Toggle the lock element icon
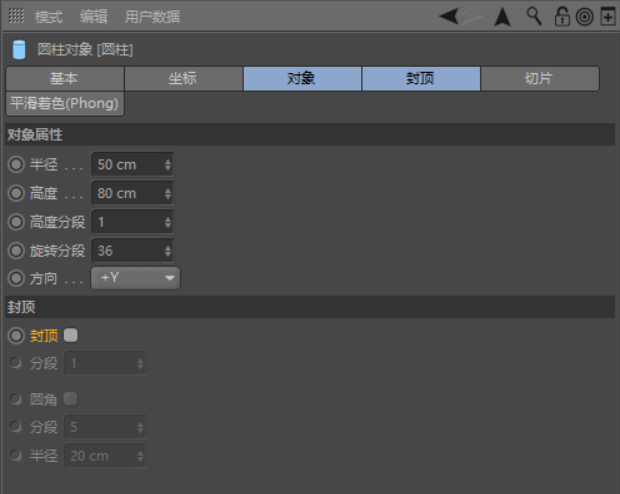This screenshot has height=494, width=620. coord(561,17)
